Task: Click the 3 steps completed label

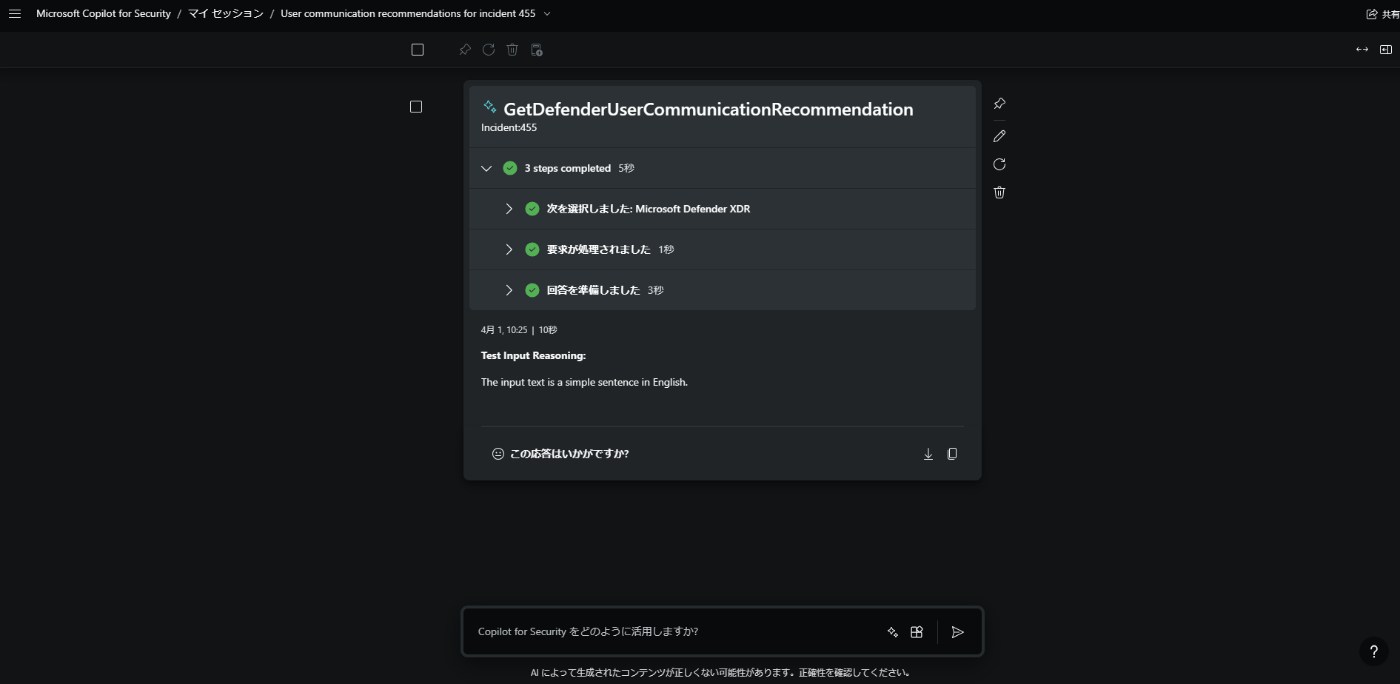Action: (x=567, y=168)
